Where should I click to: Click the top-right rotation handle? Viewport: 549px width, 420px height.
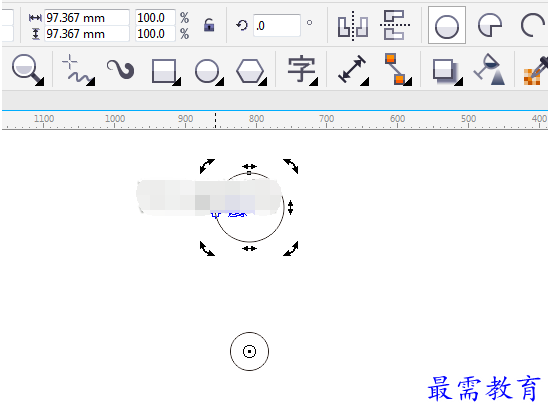(291, 166)
